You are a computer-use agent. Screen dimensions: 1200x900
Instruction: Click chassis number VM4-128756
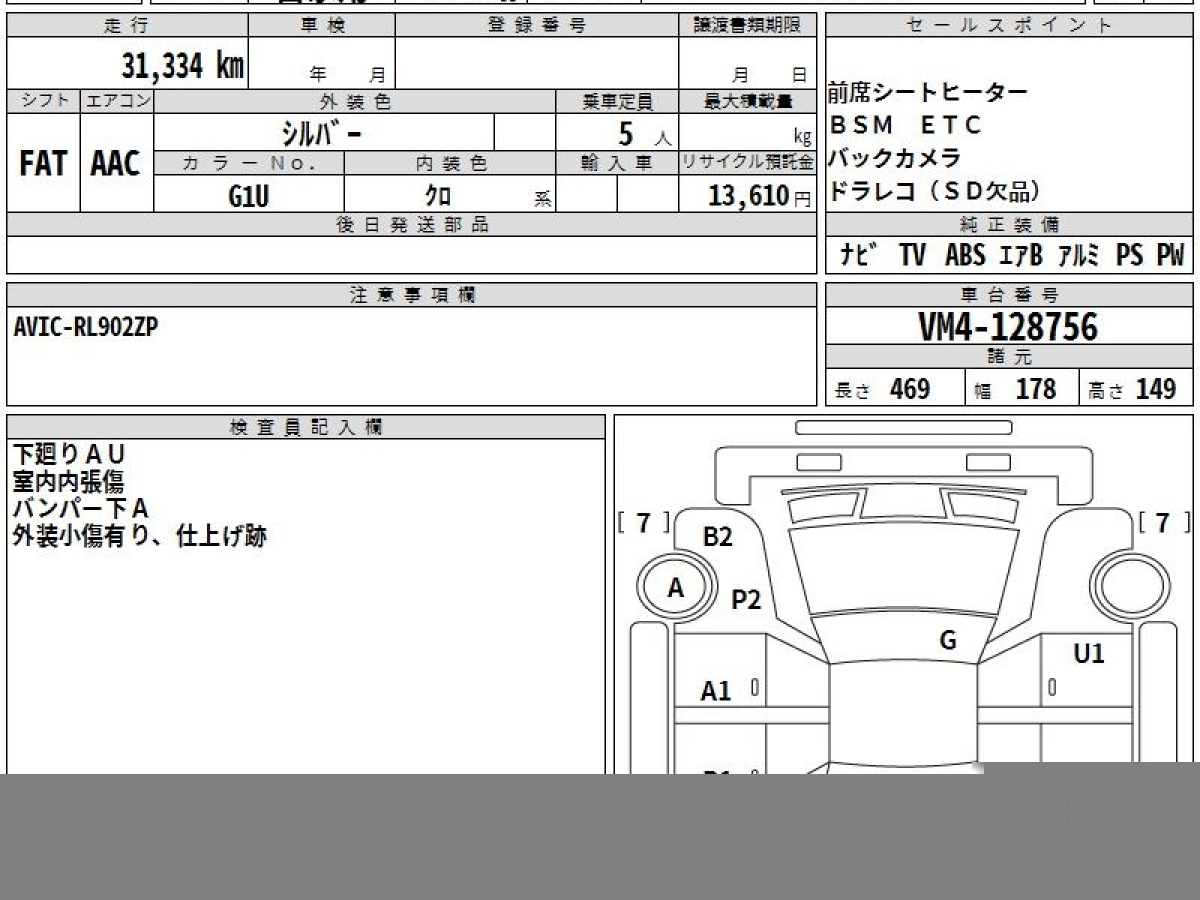(x=1008, y=327)
